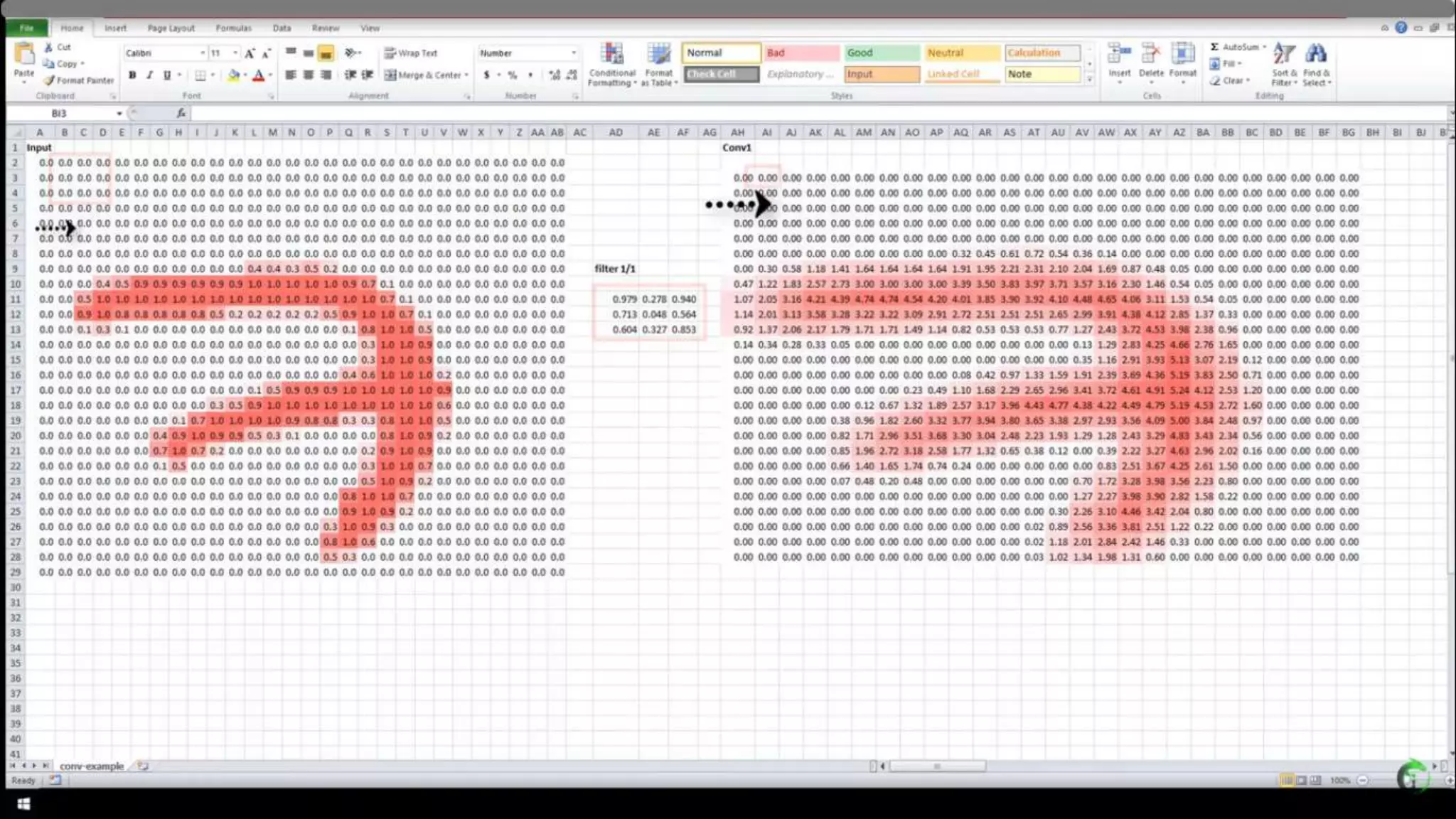Select the conv-example sheet tab
Screen dimensions: 1456x819
91,766
